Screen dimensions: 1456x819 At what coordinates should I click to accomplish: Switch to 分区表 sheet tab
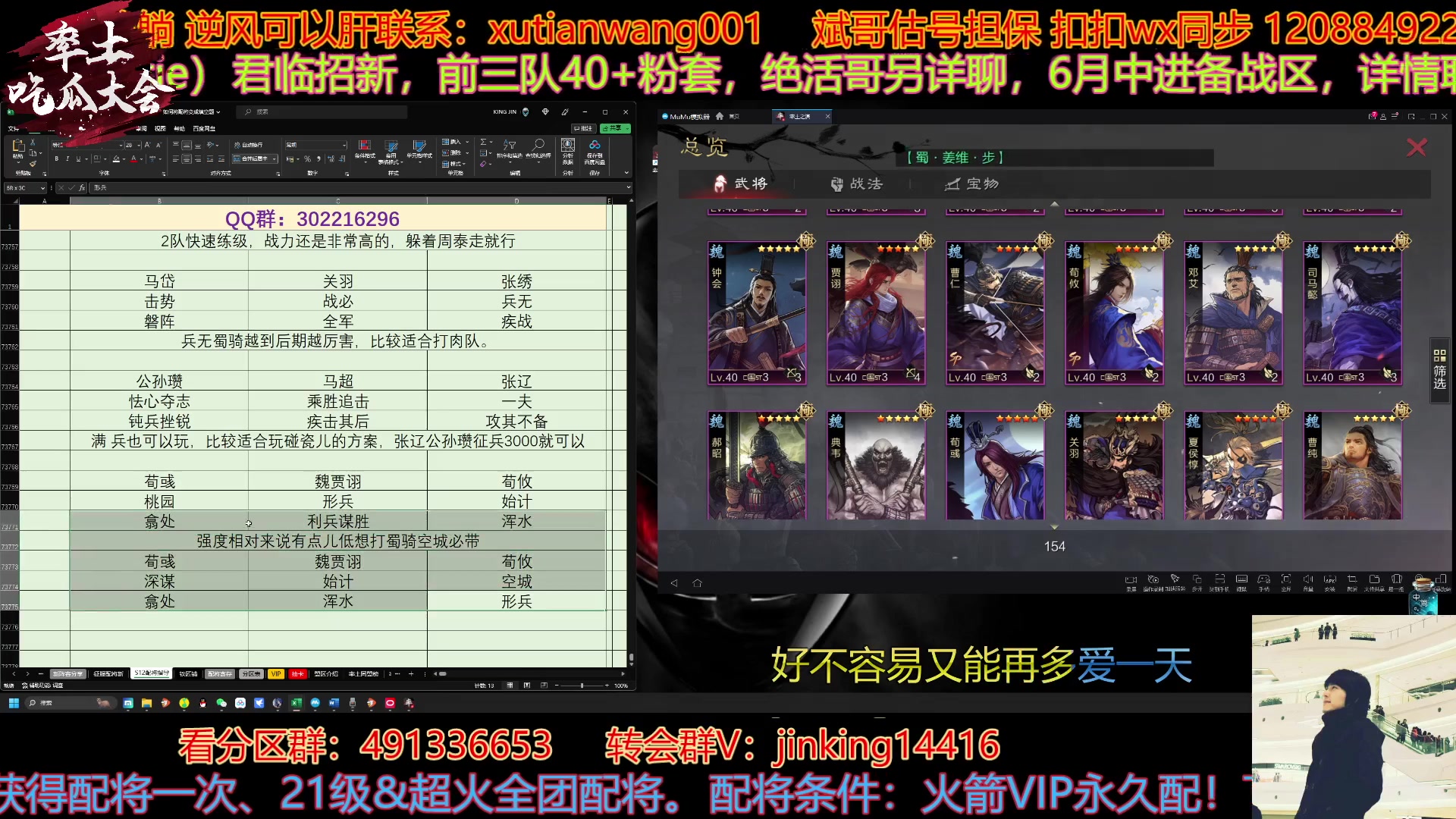[251, 673]
